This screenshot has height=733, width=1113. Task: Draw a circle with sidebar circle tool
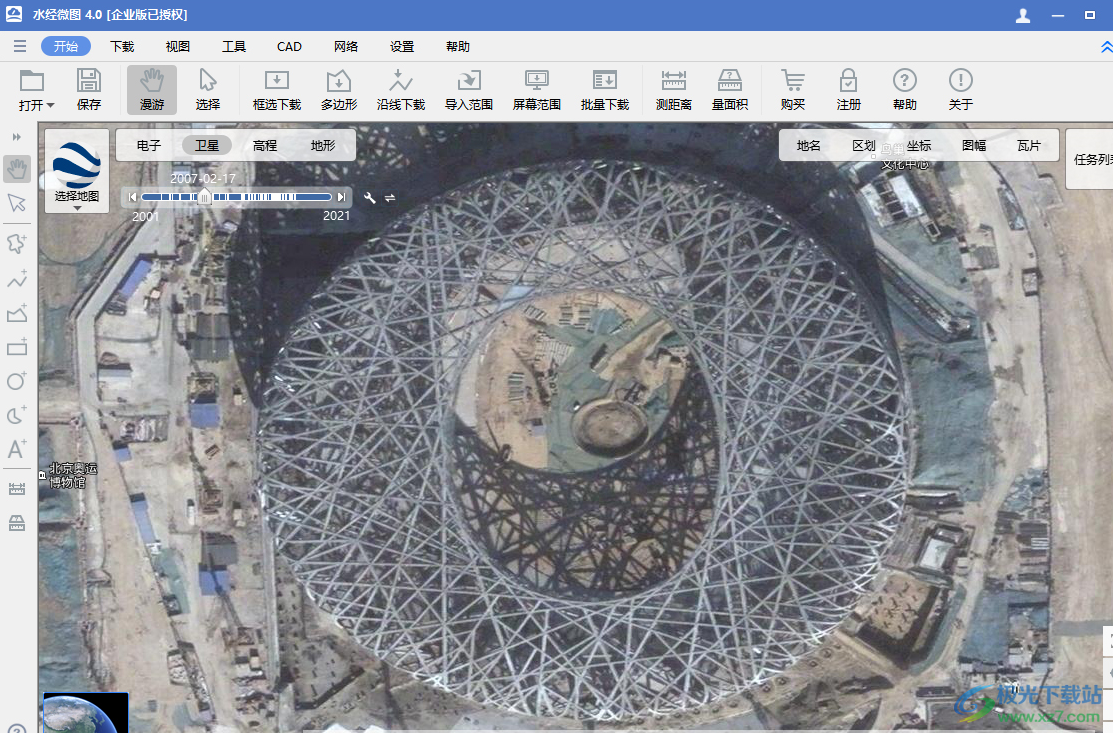17,380
